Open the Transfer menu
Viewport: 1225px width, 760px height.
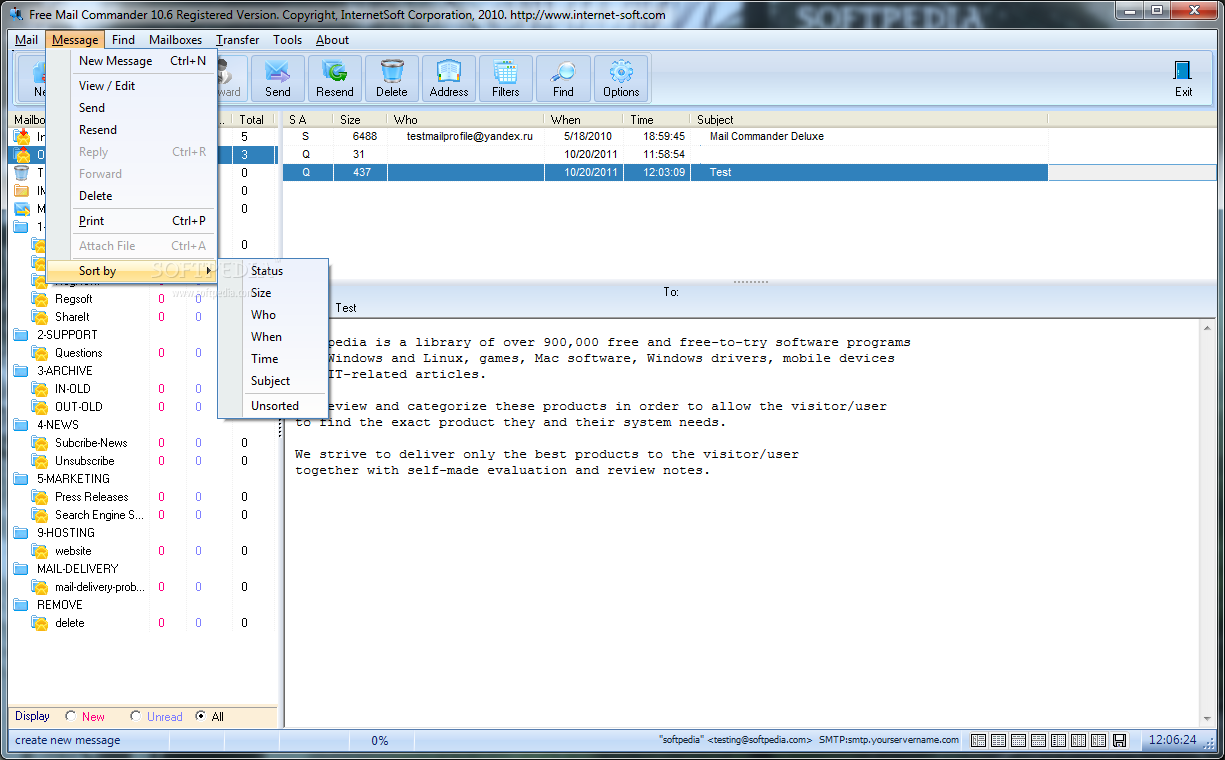(x=237, y=40)
